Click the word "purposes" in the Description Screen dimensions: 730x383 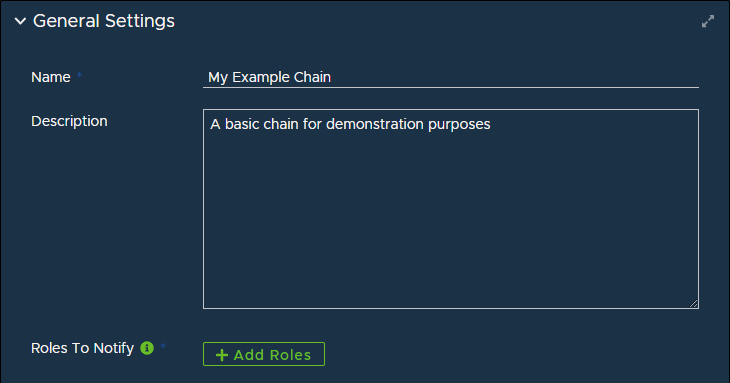coord(459,125)
